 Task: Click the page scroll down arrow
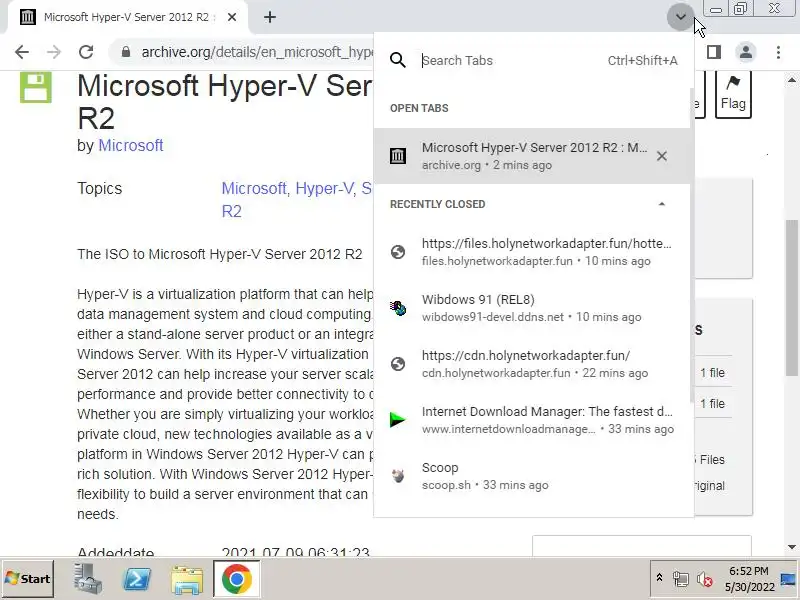(792, 547)
